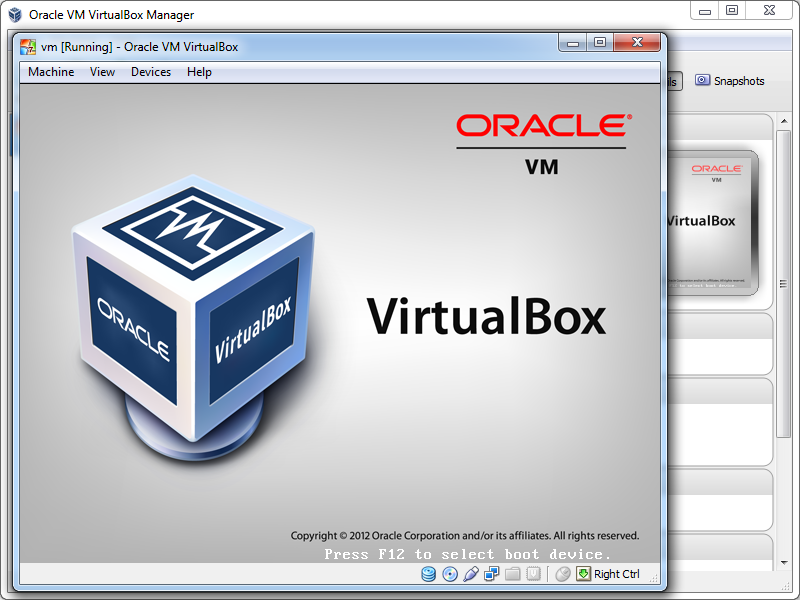Viewport: 800px width, 600px height.
Task: Switch to the Snapshots view
Action: tap(730, 81)
